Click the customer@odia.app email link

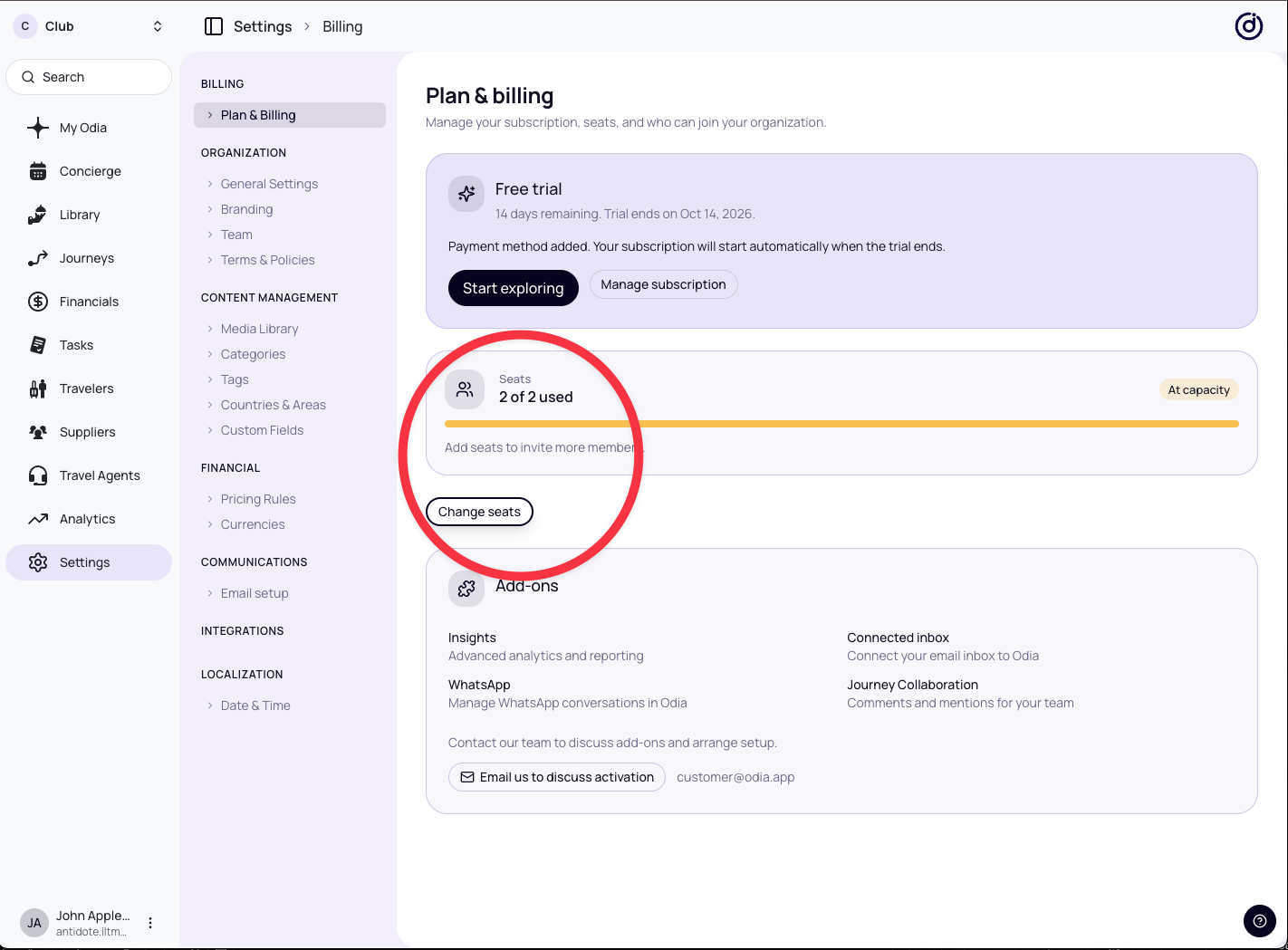click(x=735, y=777)
